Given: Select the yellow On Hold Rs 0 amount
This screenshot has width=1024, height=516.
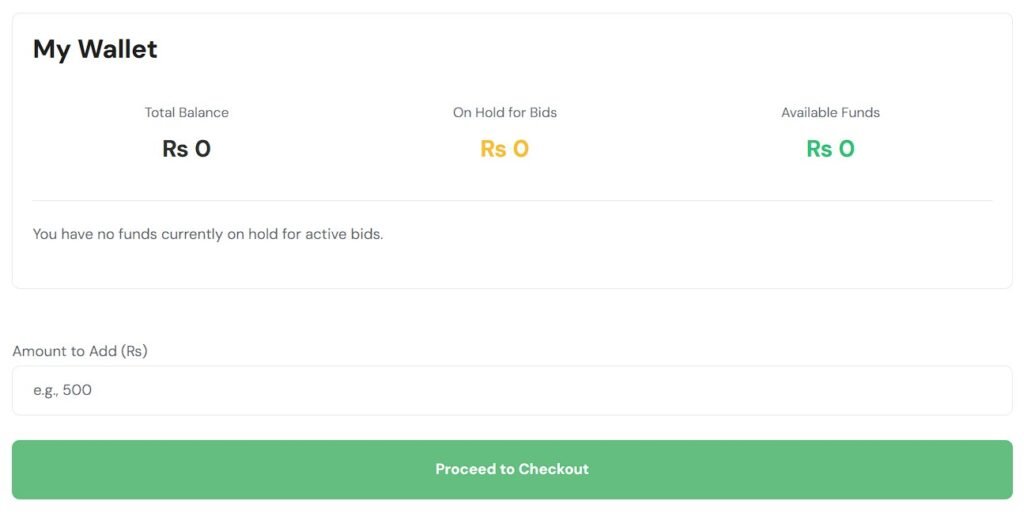Looking at the screenshot, I should [505, 149].
